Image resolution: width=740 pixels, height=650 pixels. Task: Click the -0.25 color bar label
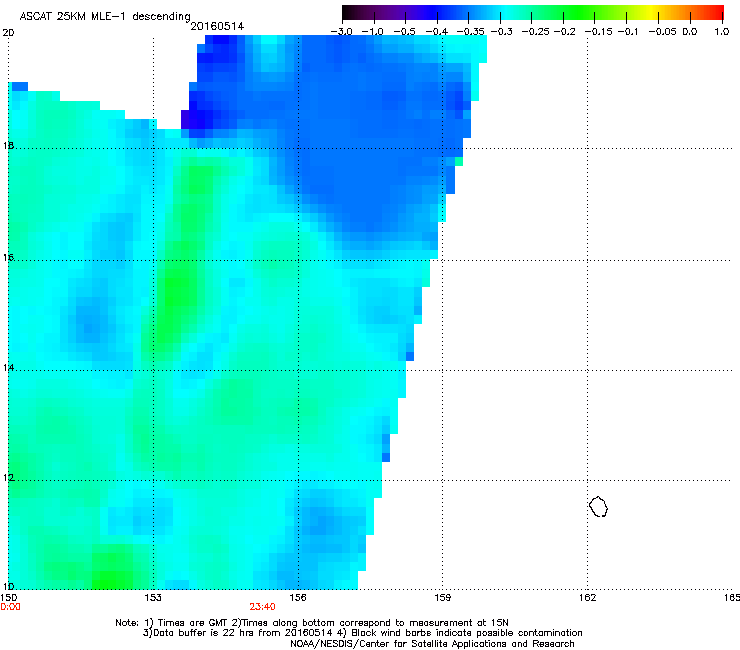coord(536,32)
